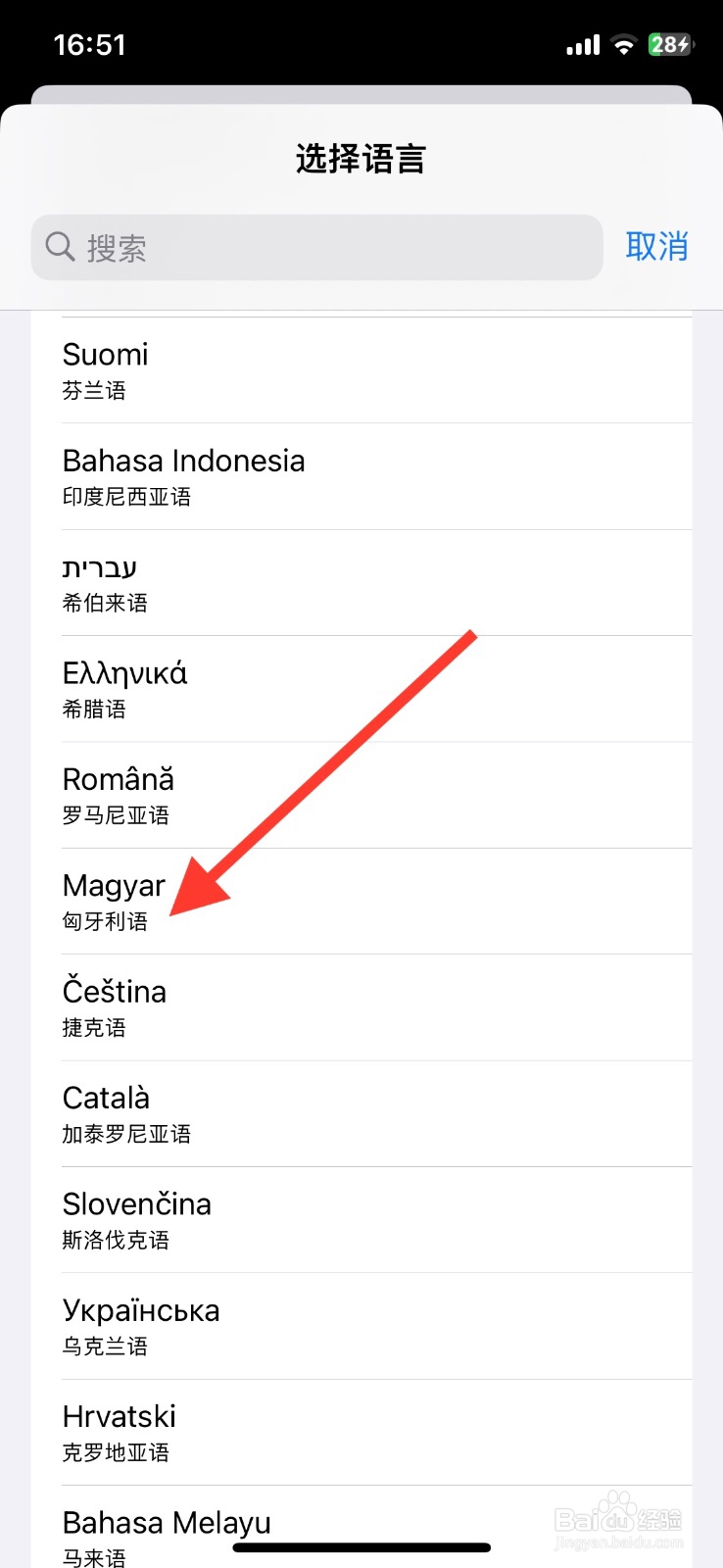
Task: Select Română (罗马尼亚语) language
Action: (361, 796)
